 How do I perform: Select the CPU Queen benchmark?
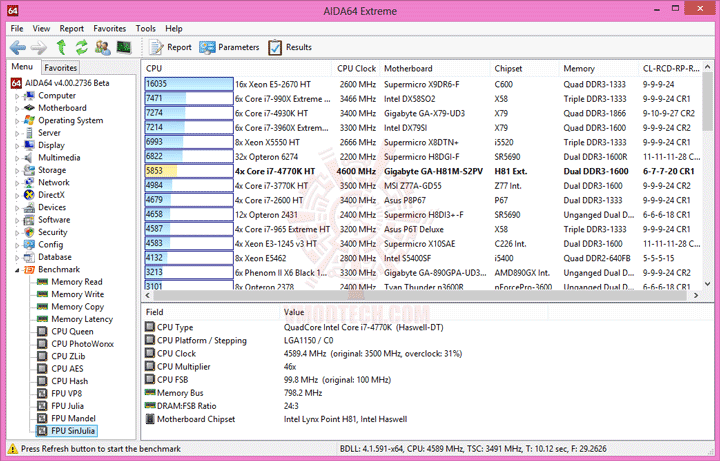72,332
